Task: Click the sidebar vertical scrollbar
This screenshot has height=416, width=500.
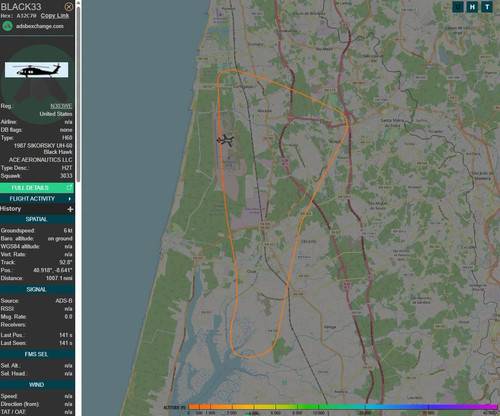Action: pyautogui.click(x=78, y=93)
